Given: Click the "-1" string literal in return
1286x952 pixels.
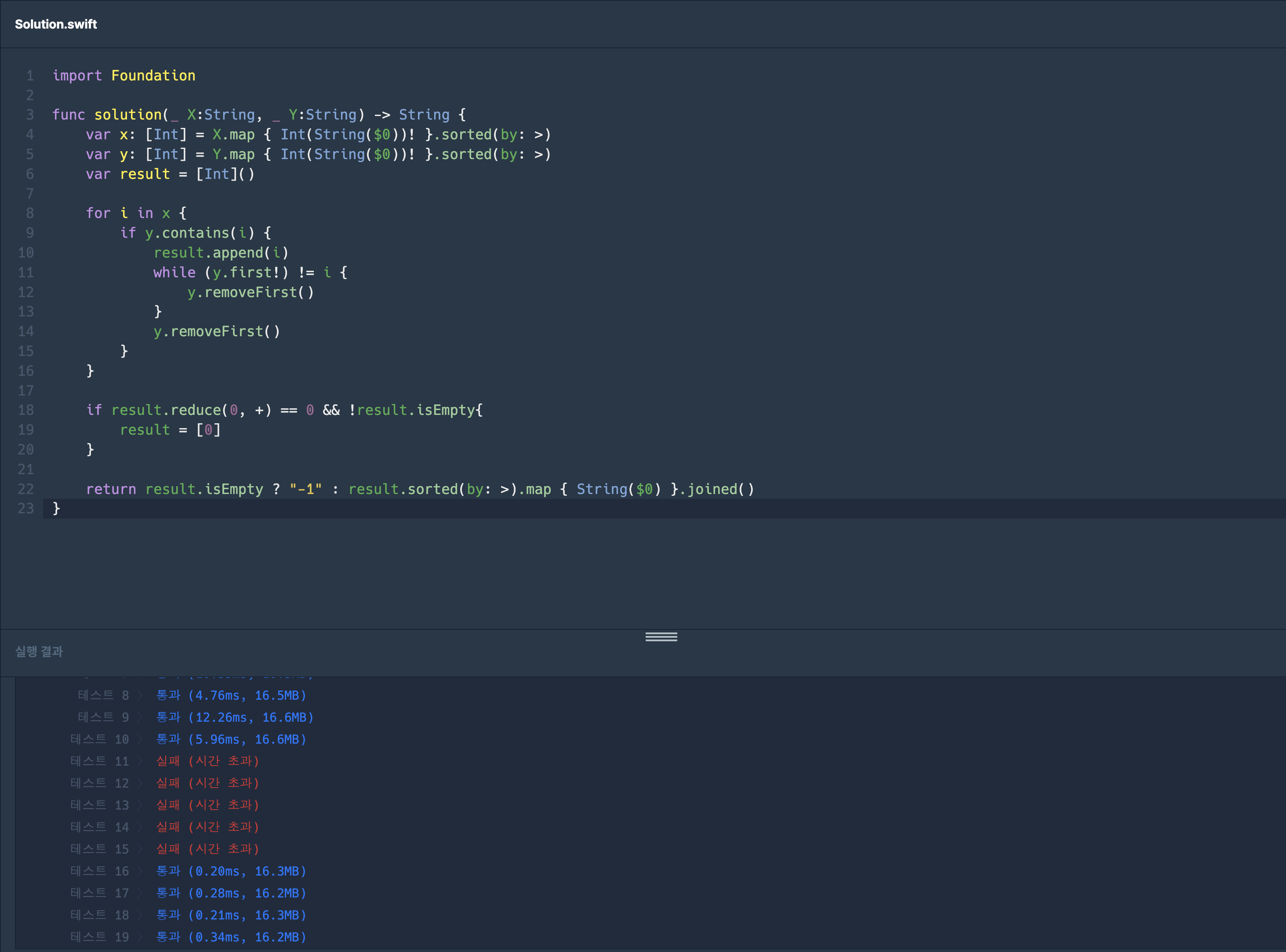Looking at the screenshot, I should (305, 489).
